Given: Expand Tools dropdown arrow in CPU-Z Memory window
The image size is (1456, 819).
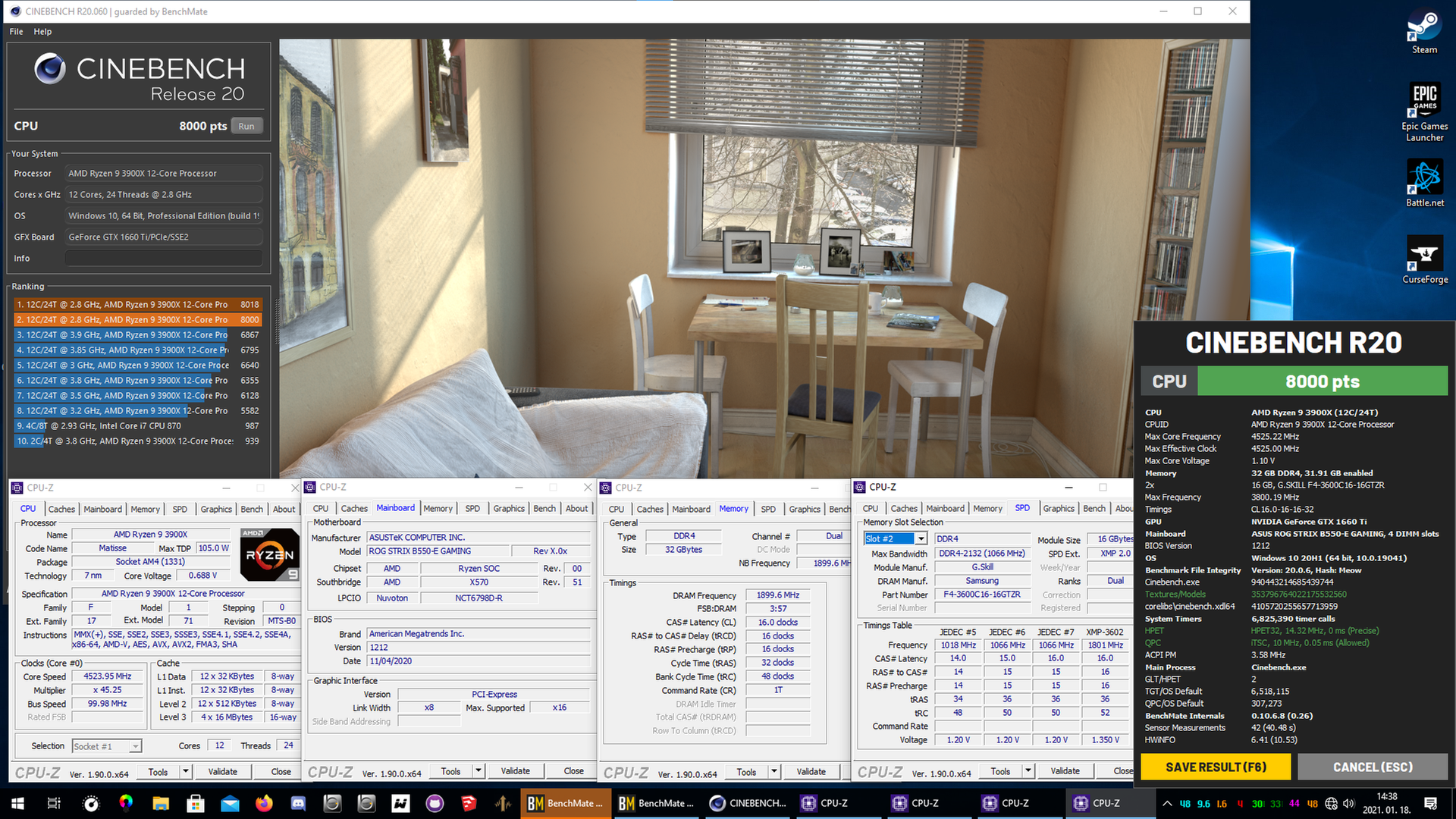Looking at the screenshot, I should tap(773, 772).
